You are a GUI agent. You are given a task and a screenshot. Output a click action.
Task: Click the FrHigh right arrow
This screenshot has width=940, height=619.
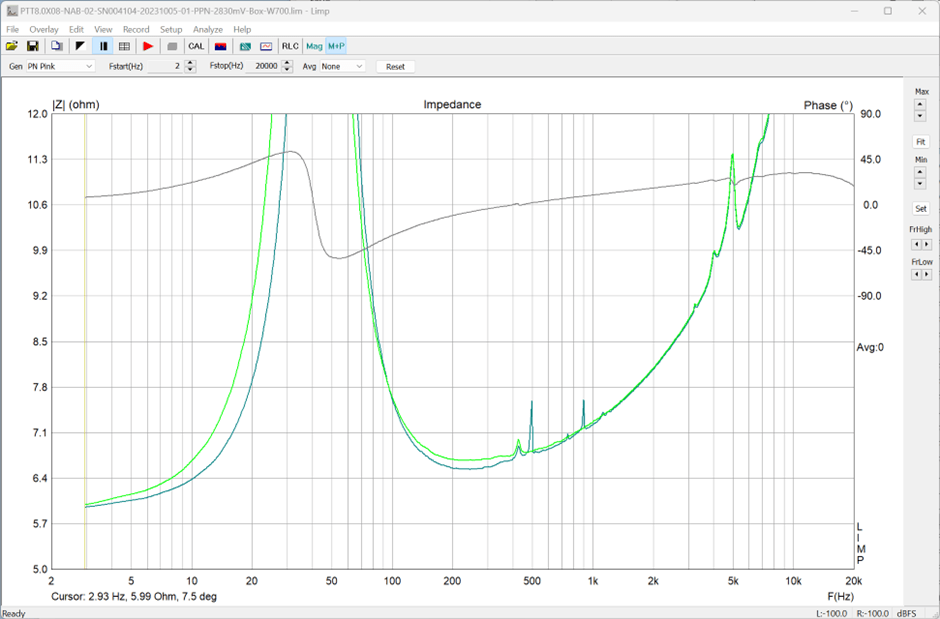(x=927, y=244)
